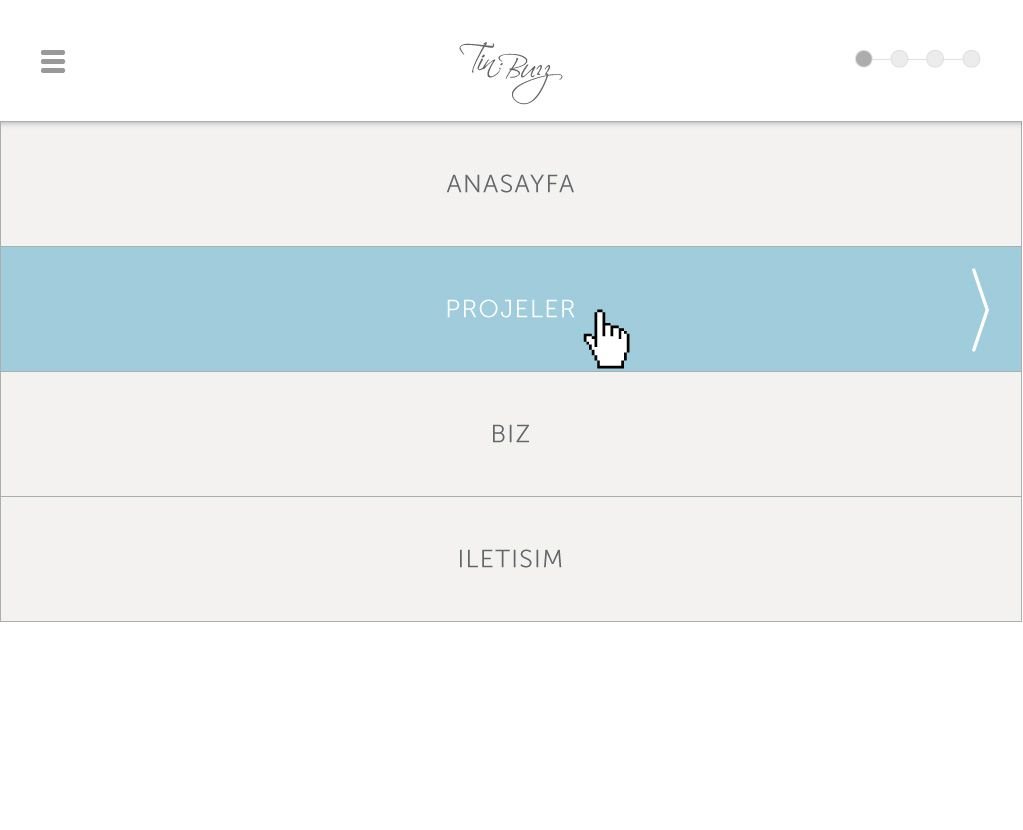Open the BIZ menu item
The height and width of the screenshot is (830, 1023).
pos(510,434)
